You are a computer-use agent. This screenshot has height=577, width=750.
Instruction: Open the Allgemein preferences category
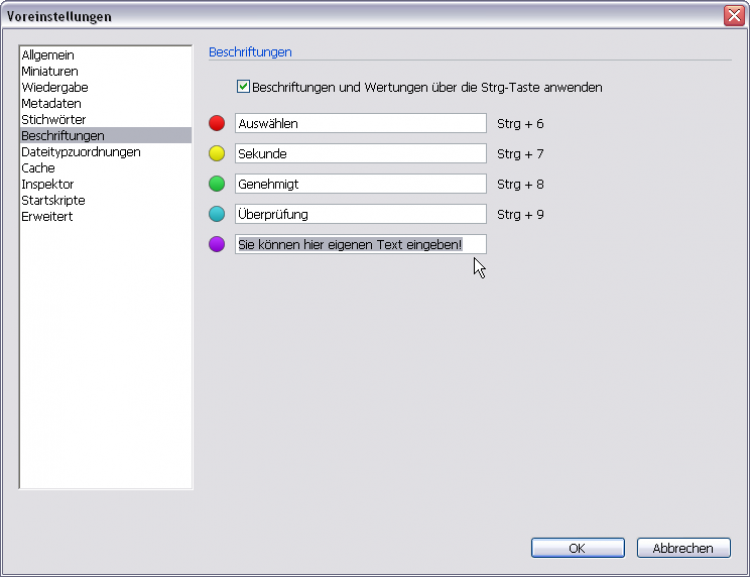(48, 55)
